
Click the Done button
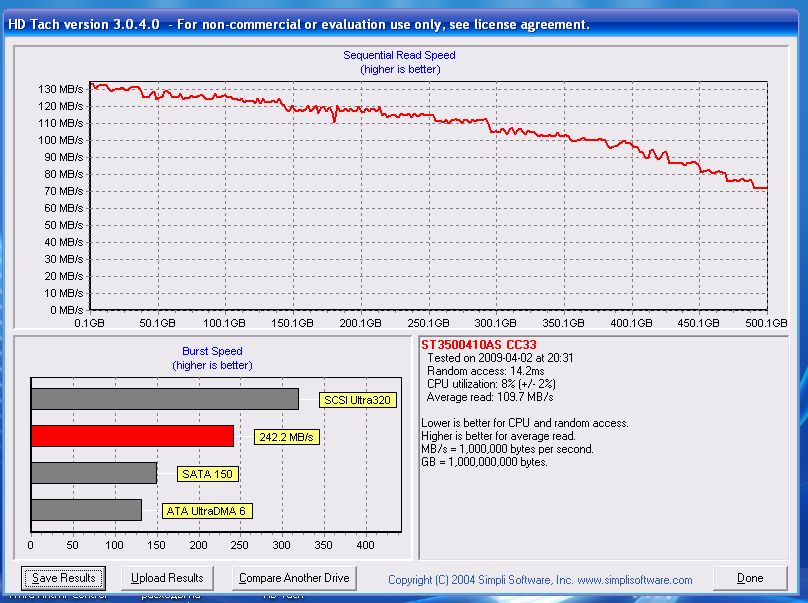pyautogui.click(x=749, y=578)
